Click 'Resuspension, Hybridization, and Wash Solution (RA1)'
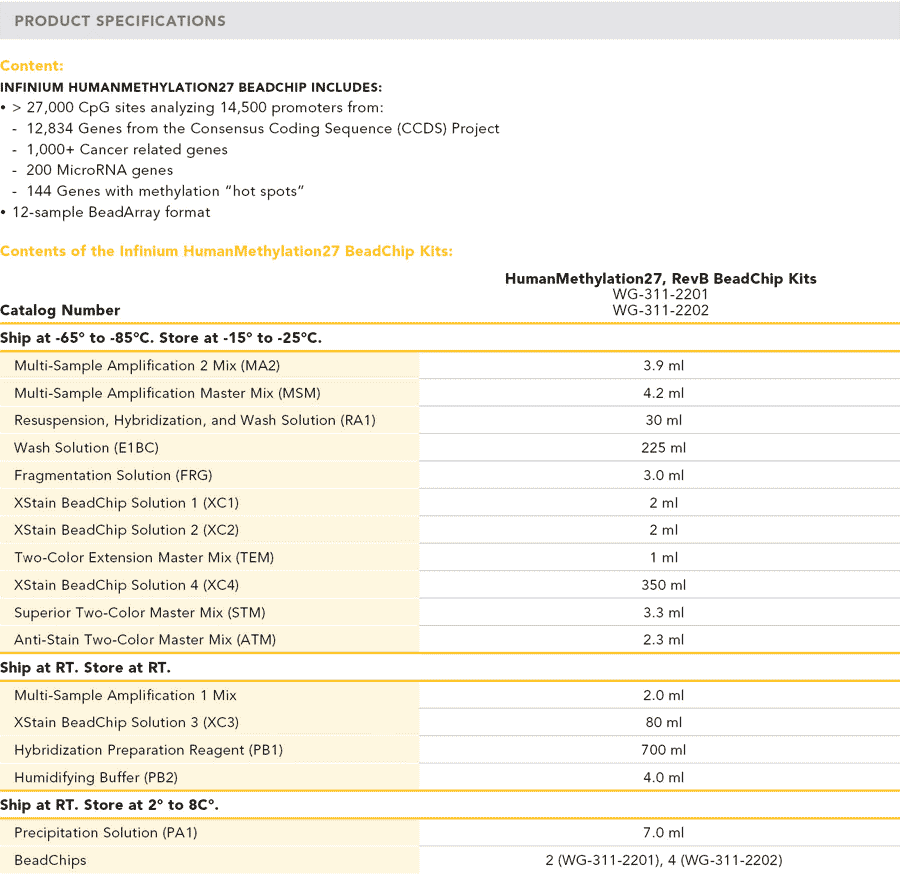 pos(195,421)
